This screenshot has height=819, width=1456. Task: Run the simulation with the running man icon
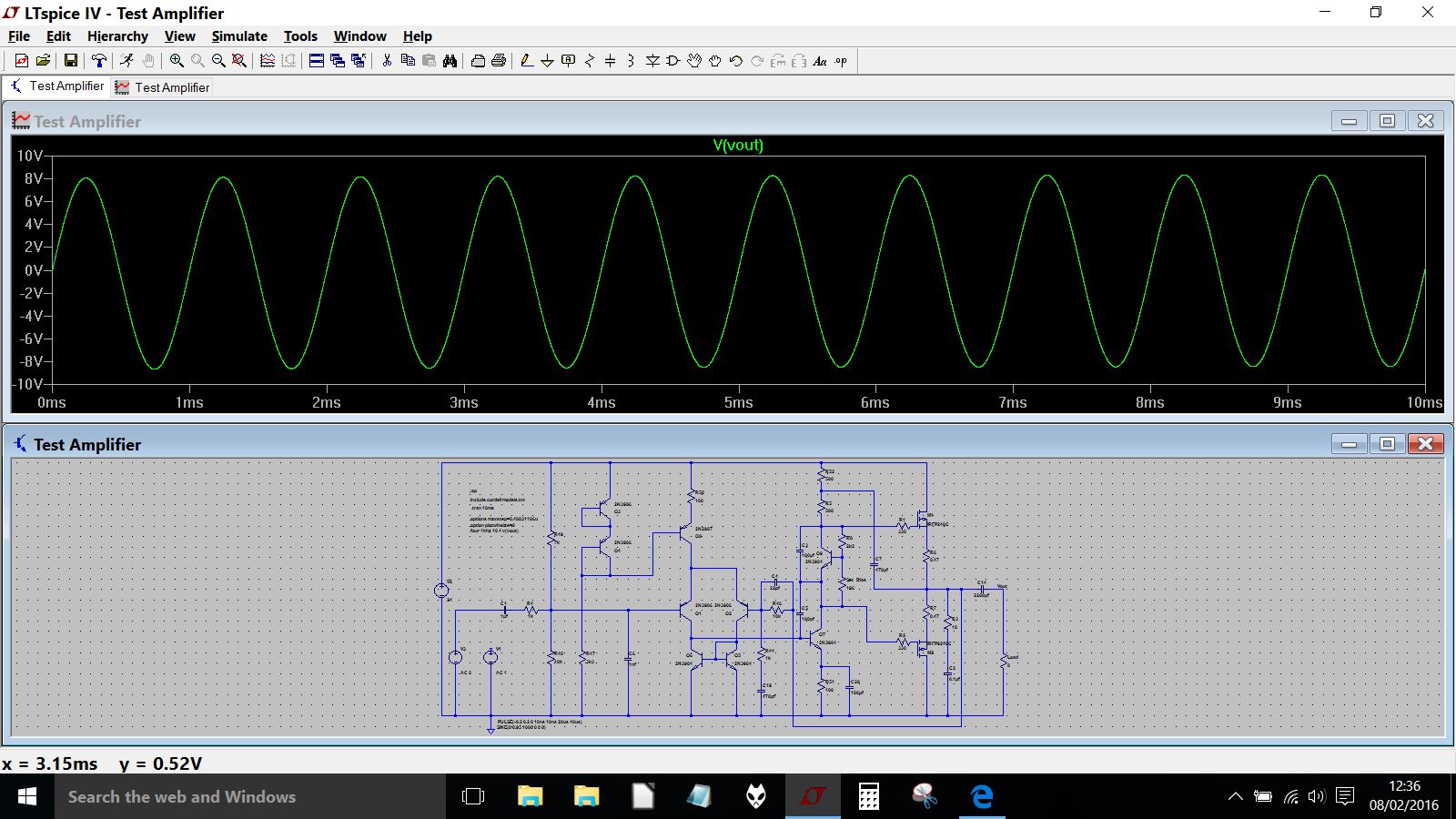click(x=126, y=61)
